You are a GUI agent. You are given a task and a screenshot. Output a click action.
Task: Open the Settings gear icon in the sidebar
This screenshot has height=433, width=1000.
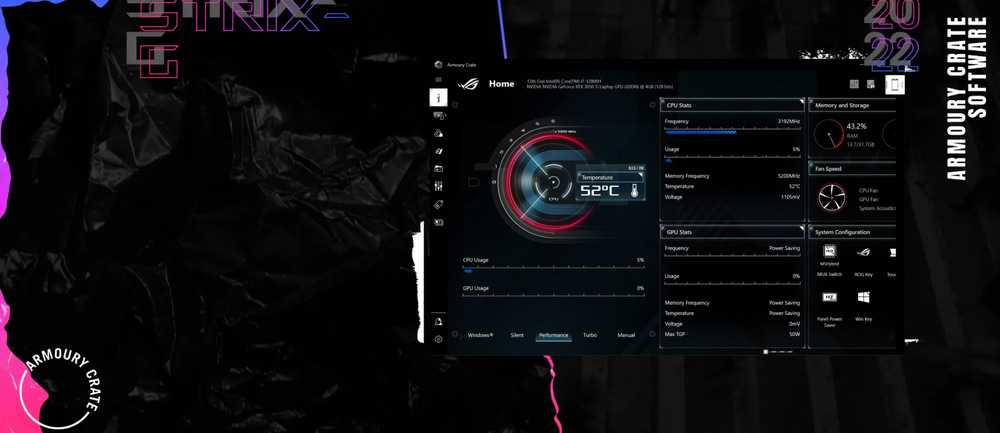pyautogui.click(x=438, y=339)
